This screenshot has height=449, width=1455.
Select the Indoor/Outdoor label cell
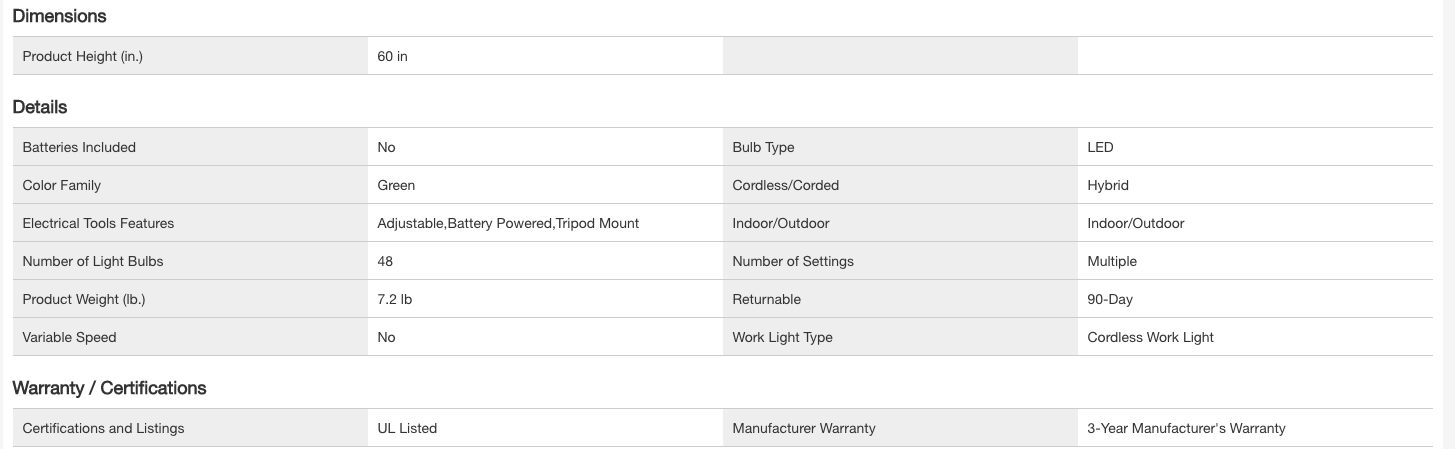coord(781,223)
